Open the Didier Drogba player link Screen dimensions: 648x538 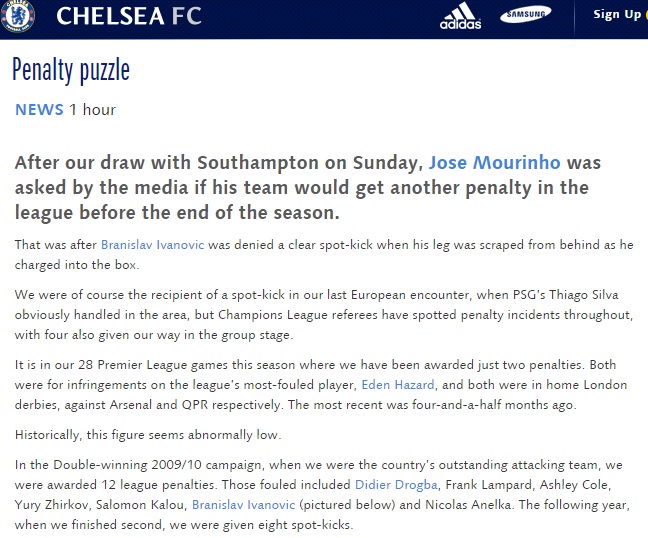click(x=396, y=484)
